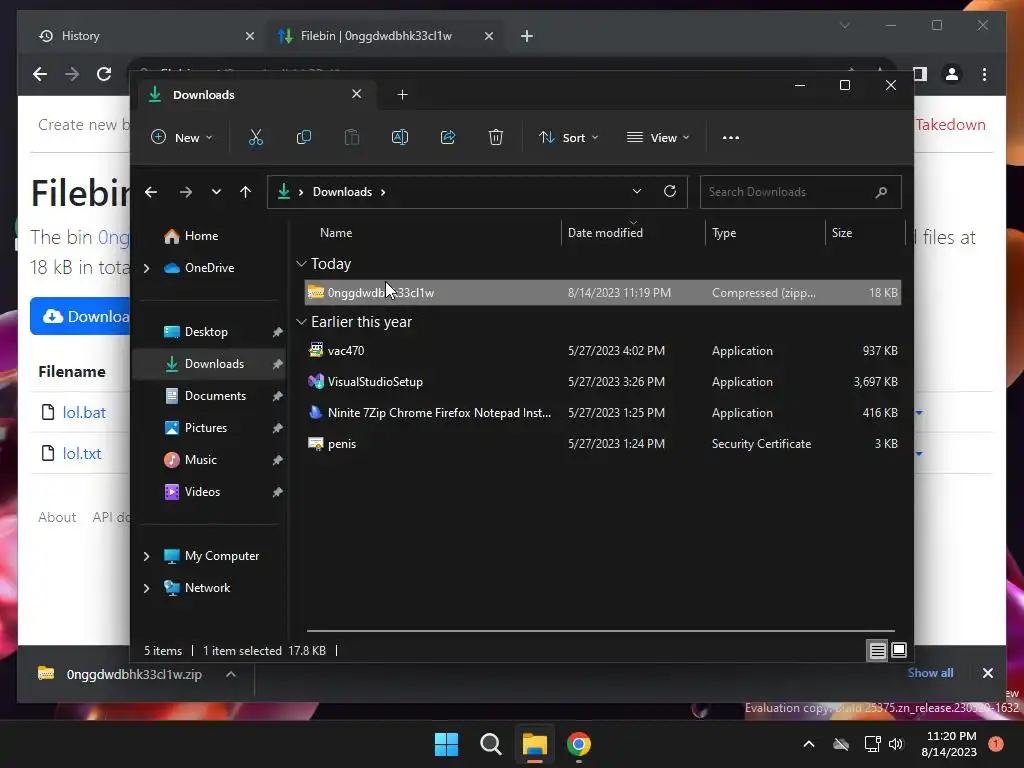Collapse the Earlier this year group
The height and width of the screenshot is (768, 1024).
301,322
